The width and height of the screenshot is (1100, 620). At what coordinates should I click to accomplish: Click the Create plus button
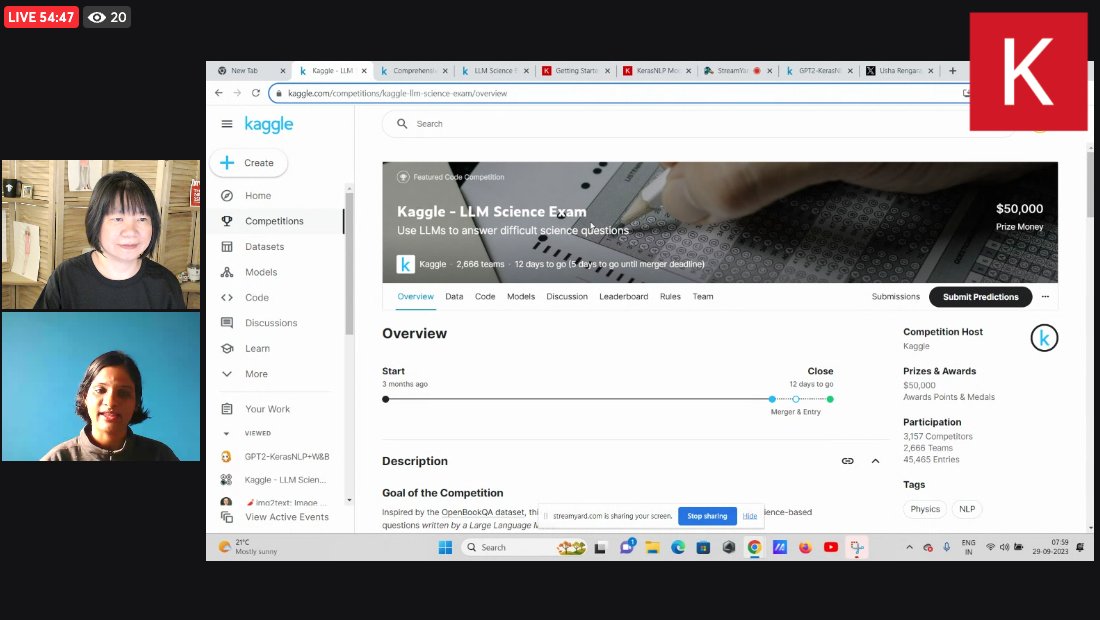click(248, 163)
